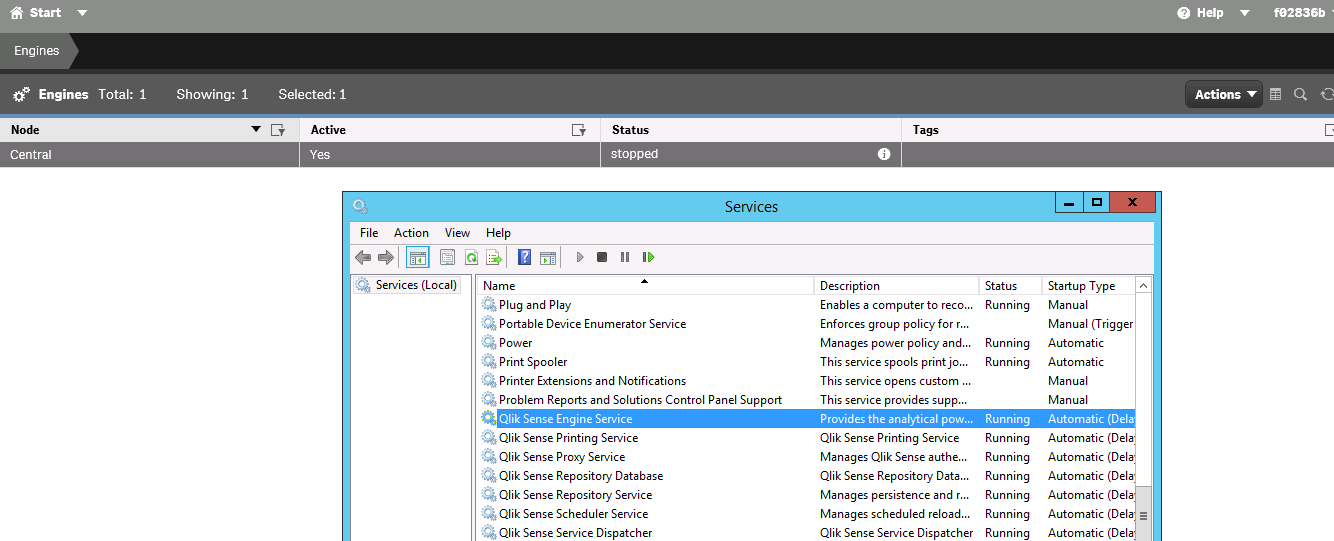
Task: Click the search magnifier in Engines header
Action: 1300,94
